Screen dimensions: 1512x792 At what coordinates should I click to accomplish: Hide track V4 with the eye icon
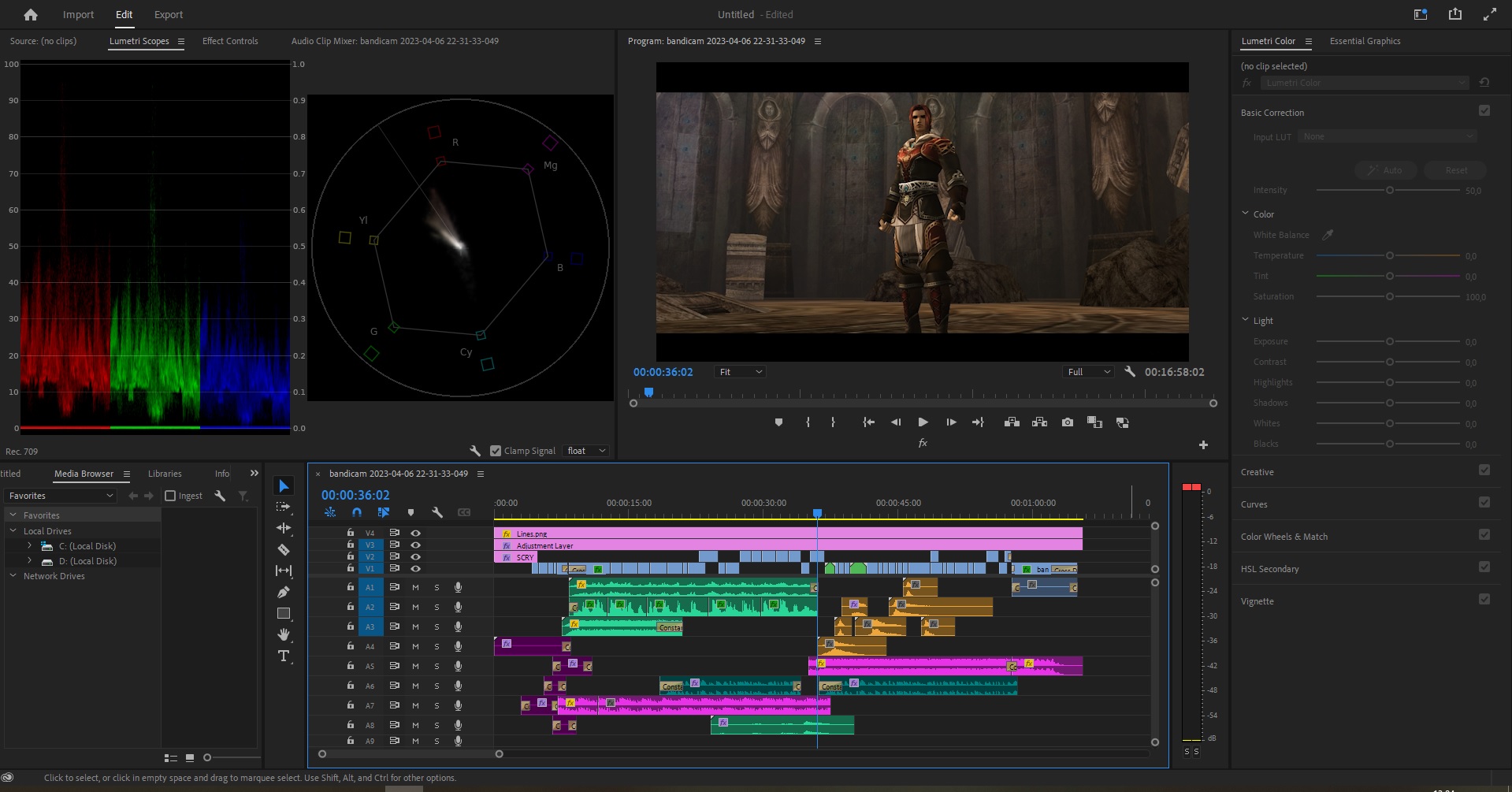[415, 534]
